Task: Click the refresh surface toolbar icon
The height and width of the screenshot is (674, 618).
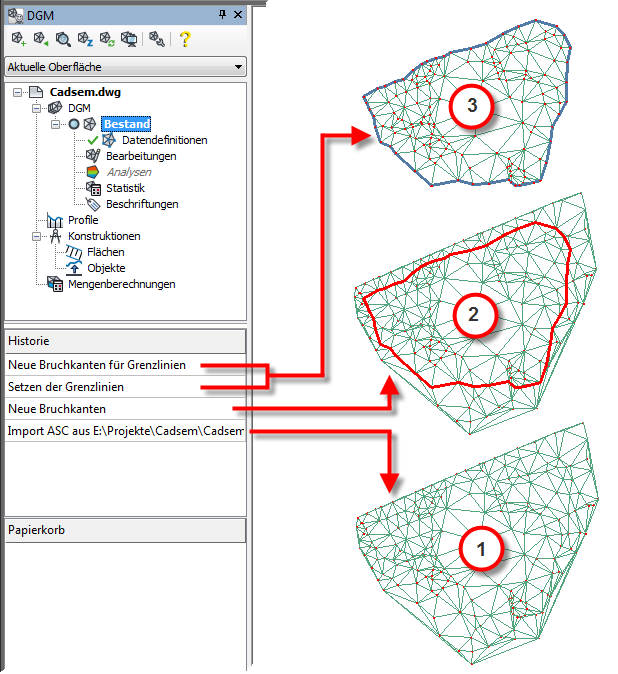Action: (x=107, y=39)
